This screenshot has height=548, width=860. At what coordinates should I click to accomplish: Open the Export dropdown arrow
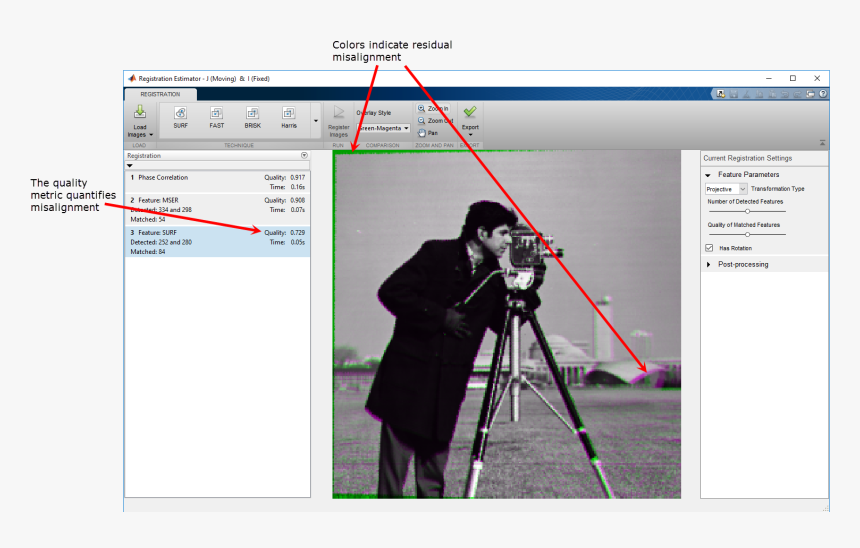click(x=470, y=135)
